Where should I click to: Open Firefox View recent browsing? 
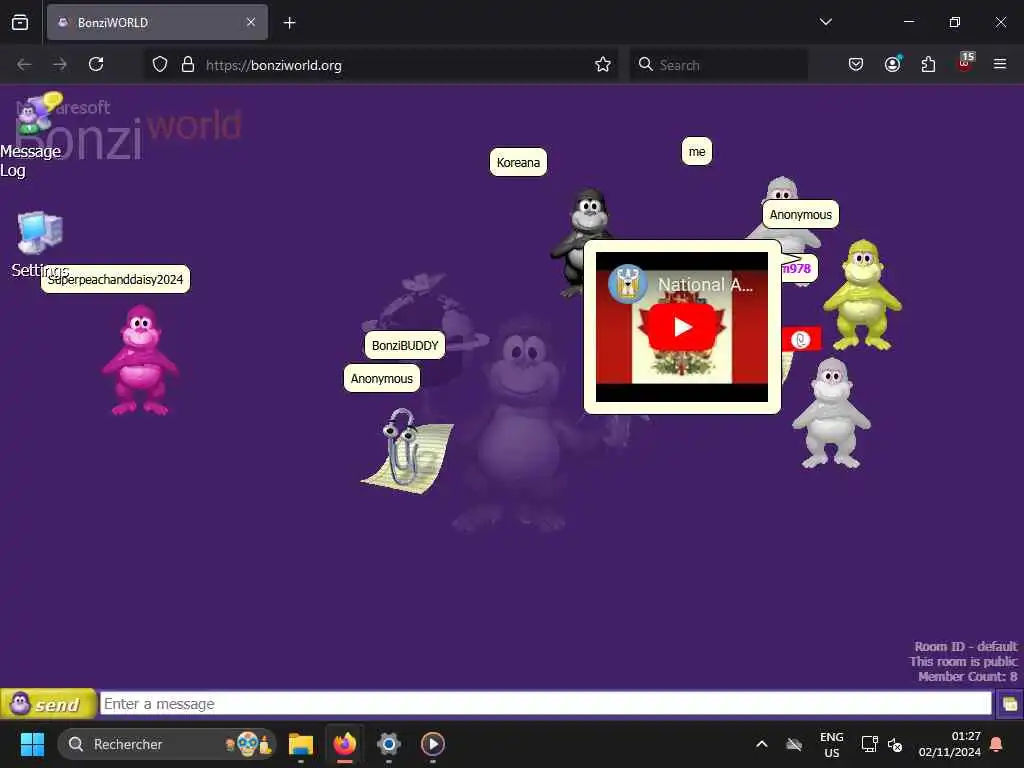pos(20,22)
